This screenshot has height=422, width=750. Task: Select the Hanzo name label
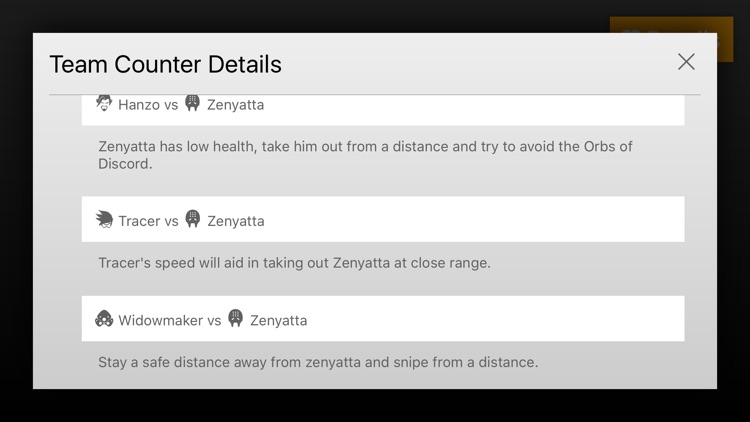[139, 105]
